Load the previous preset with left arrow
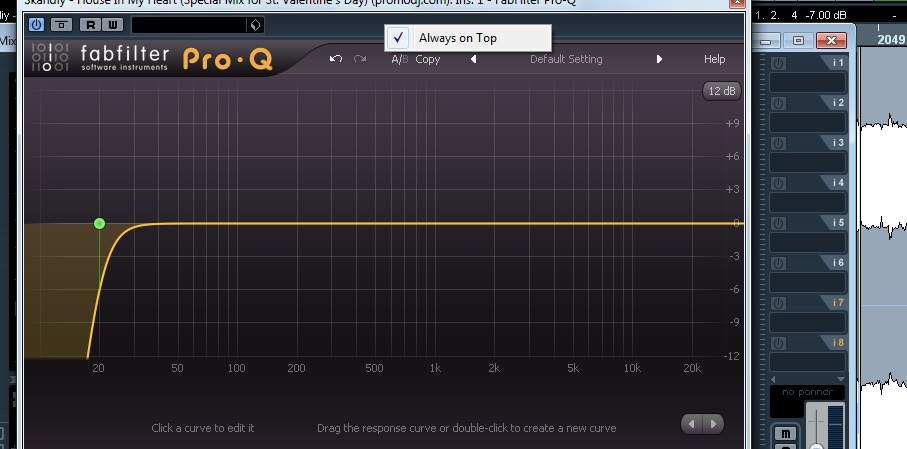 (473, 59)
